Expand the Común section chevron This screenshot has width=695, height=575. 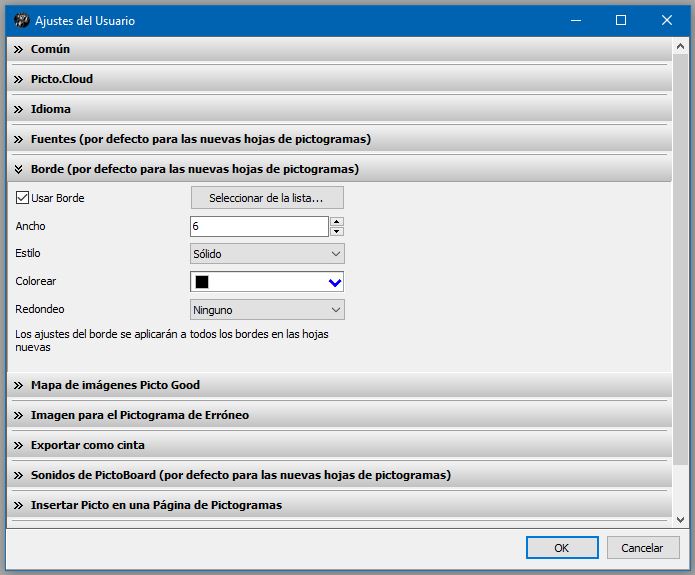tap(18, 49)
